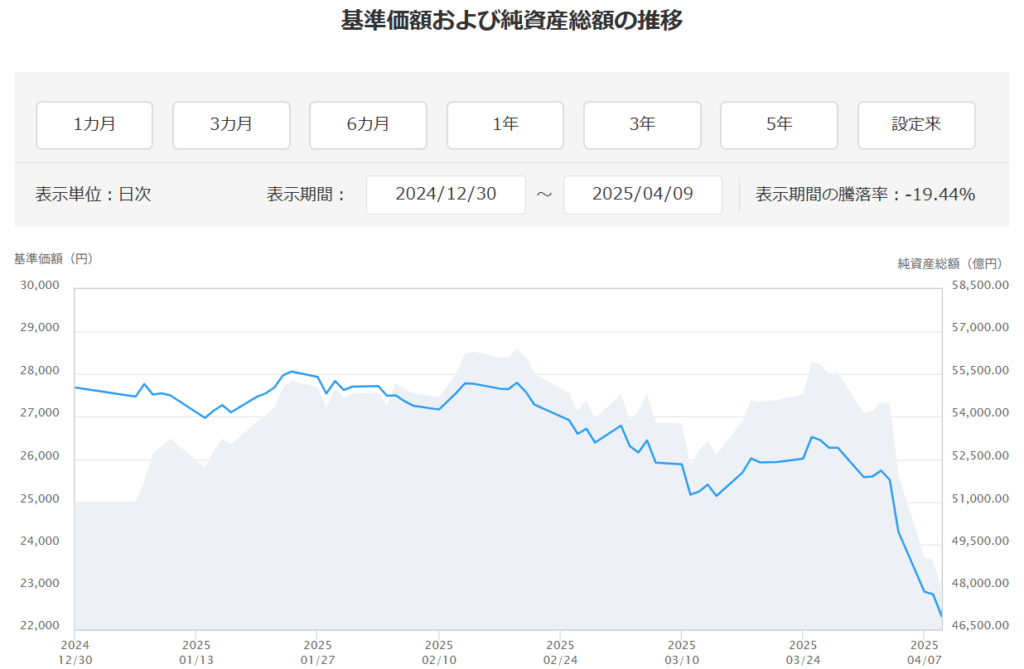Switch chart range to 3カ月

point(231,125)
